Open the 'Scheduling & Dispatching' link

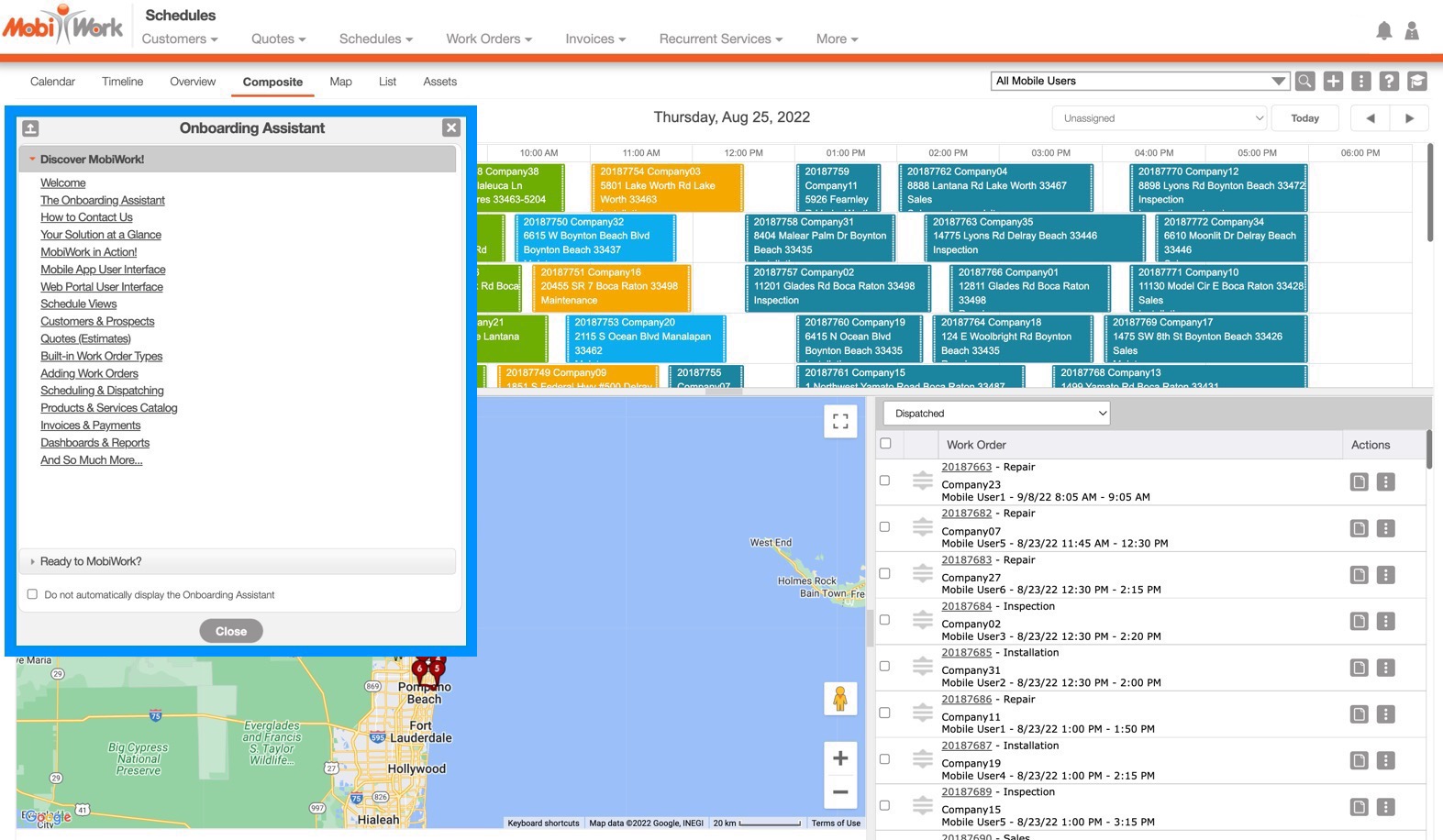[102, 391]
